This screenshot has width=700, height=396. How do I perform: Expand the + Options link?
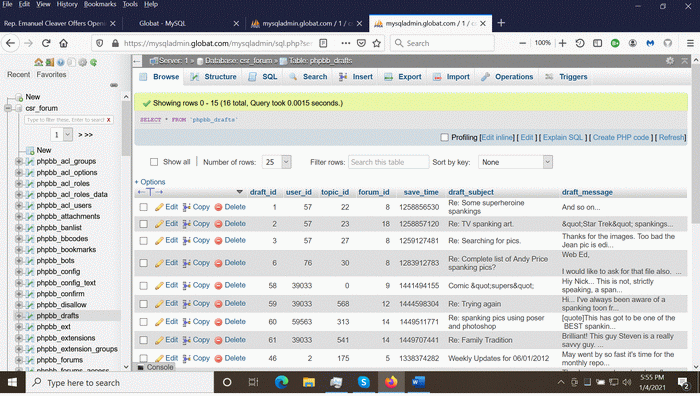150,182
